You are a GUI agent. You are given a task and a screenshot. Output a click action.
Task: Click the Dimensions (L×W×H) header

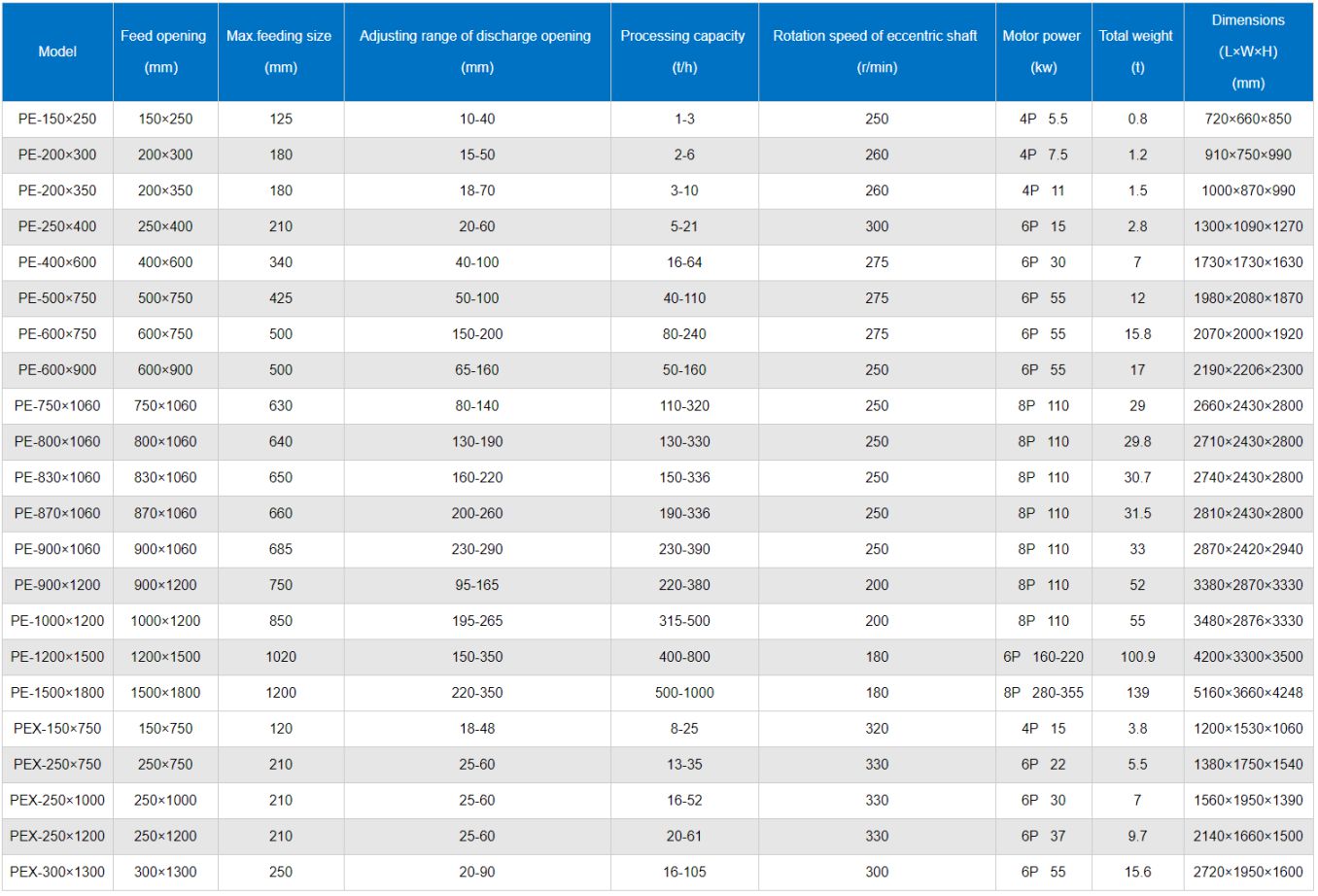pos(1248,52)
